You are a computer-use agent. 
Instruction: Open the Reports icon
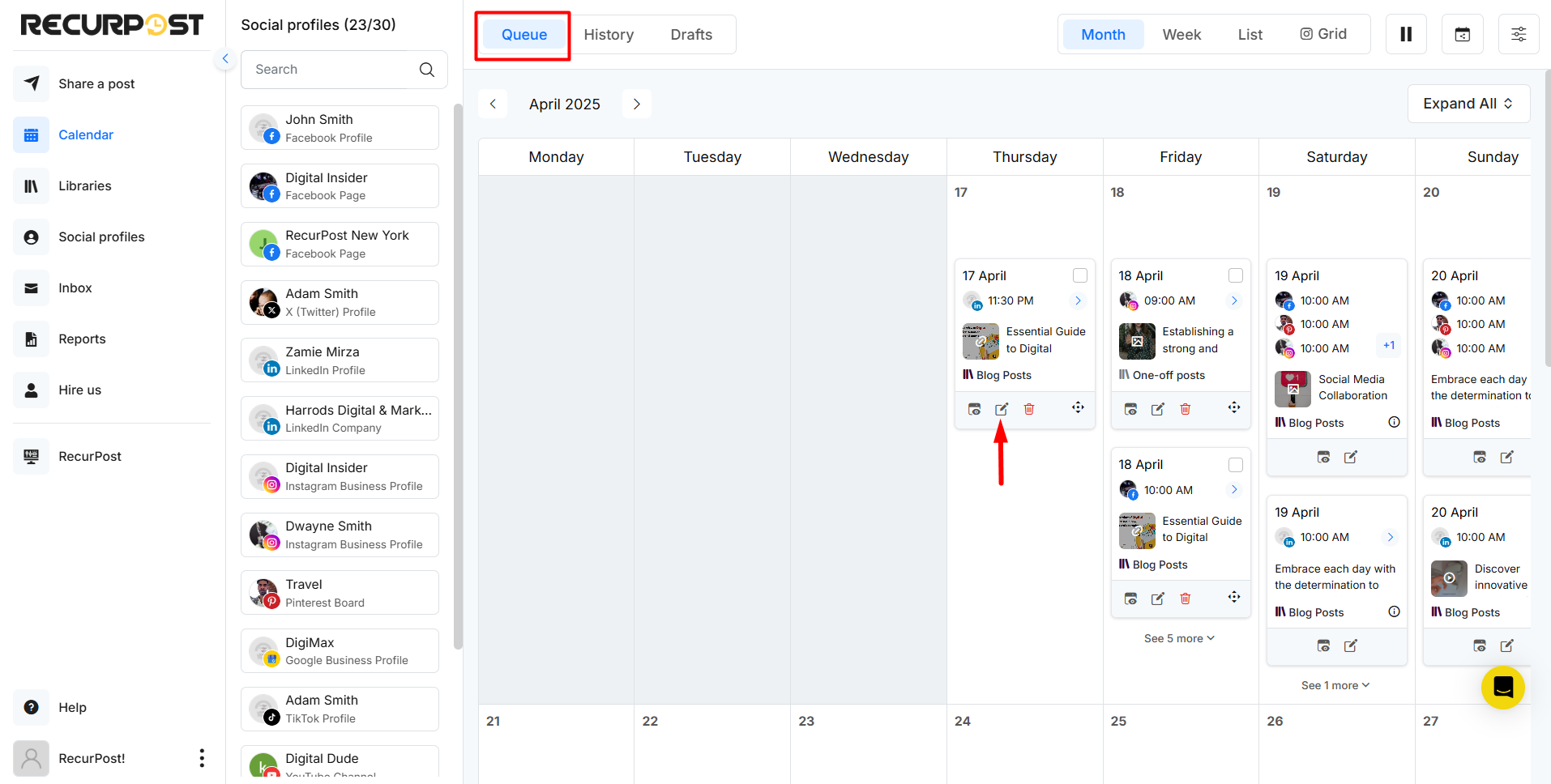click(x=31, y=339)
